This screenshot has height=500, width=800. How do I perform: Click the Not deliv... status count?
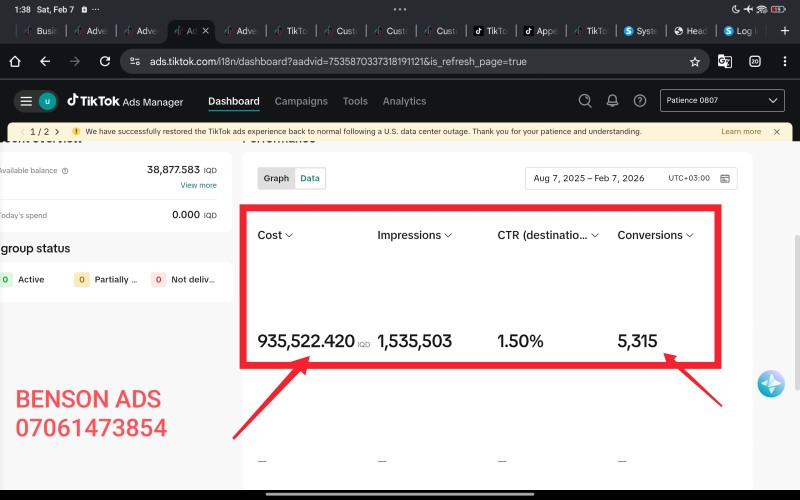pos(158,280)
